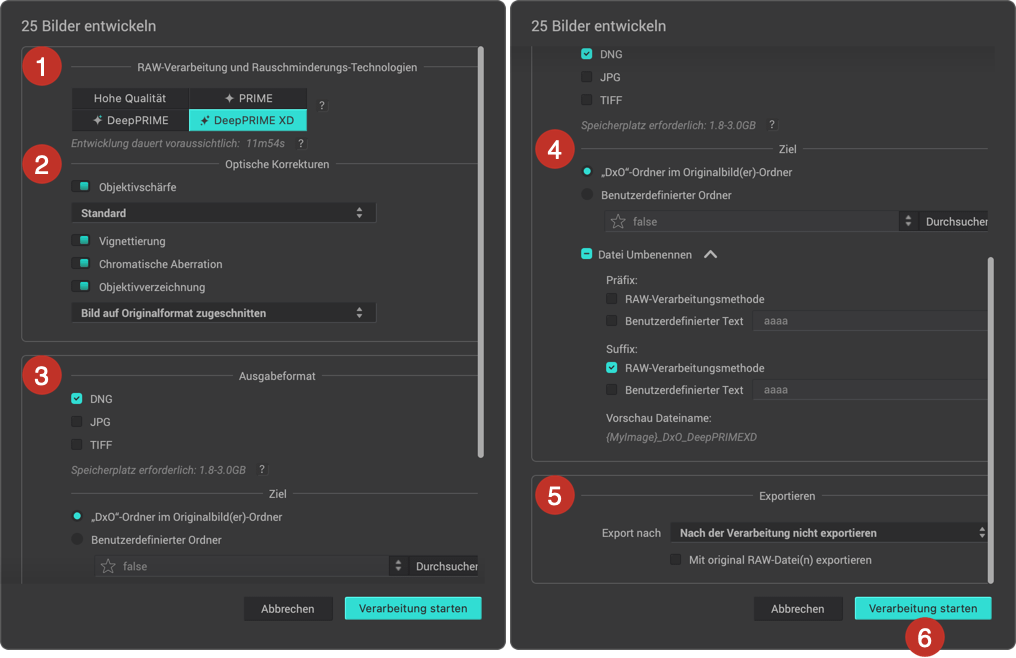The image size is (1016, 658).
Task: Click preview filename {MyImage}_DxO_DeepPRIMEXD
Action: (681, 437)
